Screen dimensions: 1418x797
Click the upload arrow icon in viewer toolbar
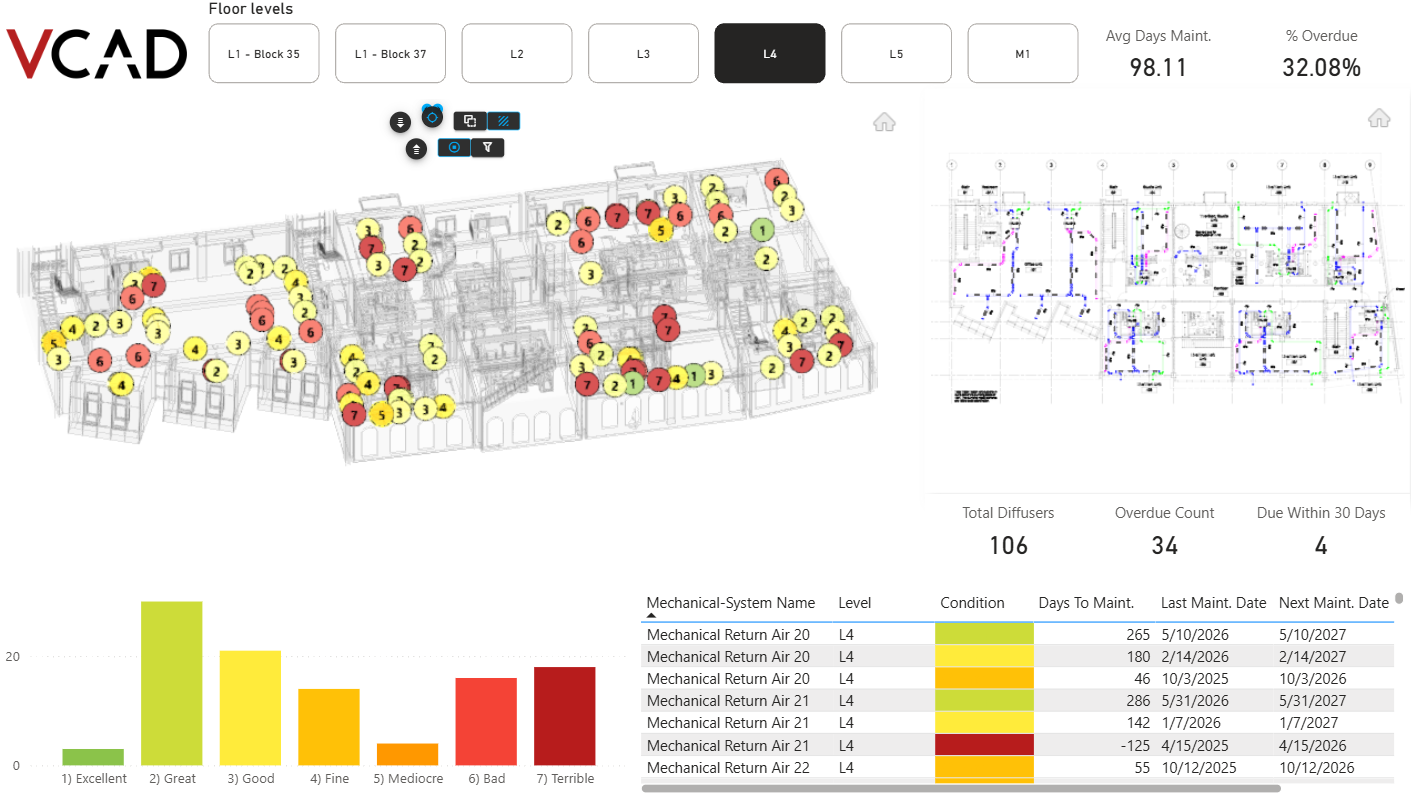coord(417,149)
